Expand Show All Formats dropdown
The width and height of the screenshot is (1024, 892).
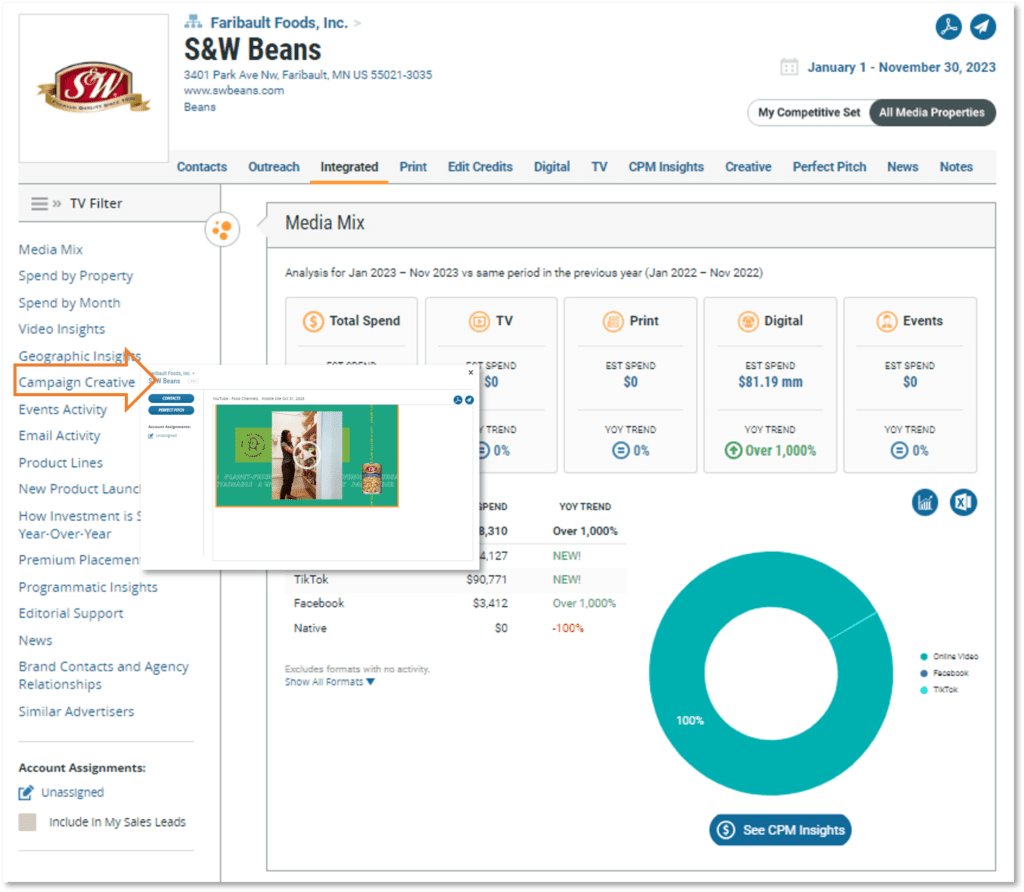(x=330, y=682)
